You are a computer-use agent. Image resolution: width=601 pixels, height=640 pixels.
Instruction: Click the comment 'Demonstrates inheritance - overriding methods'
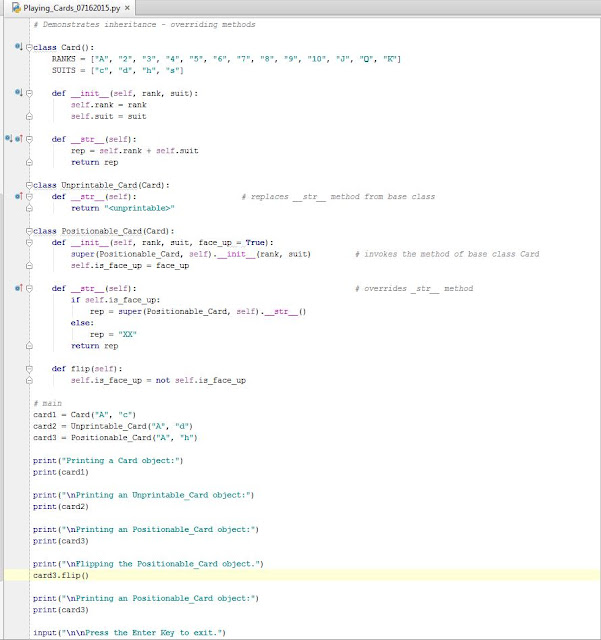coord(145,24)
